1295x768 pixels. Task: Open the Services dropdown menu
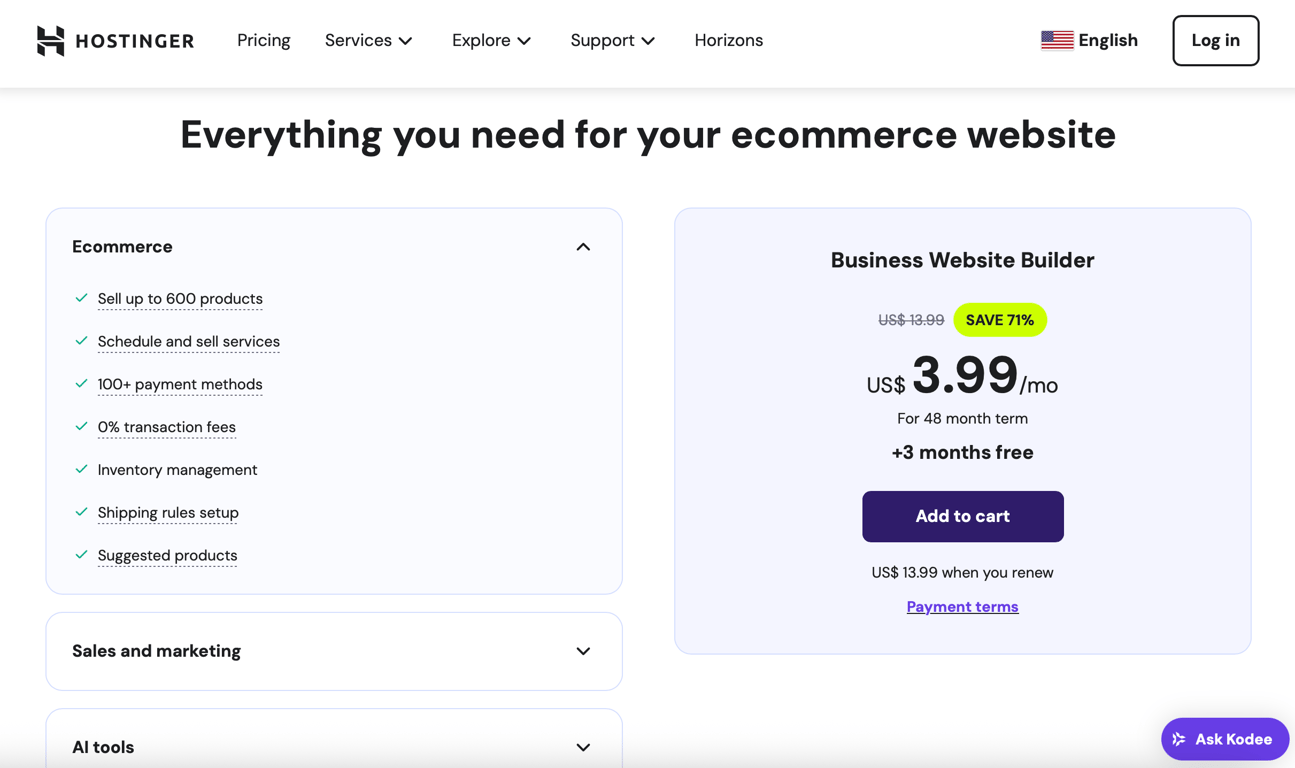368,40
